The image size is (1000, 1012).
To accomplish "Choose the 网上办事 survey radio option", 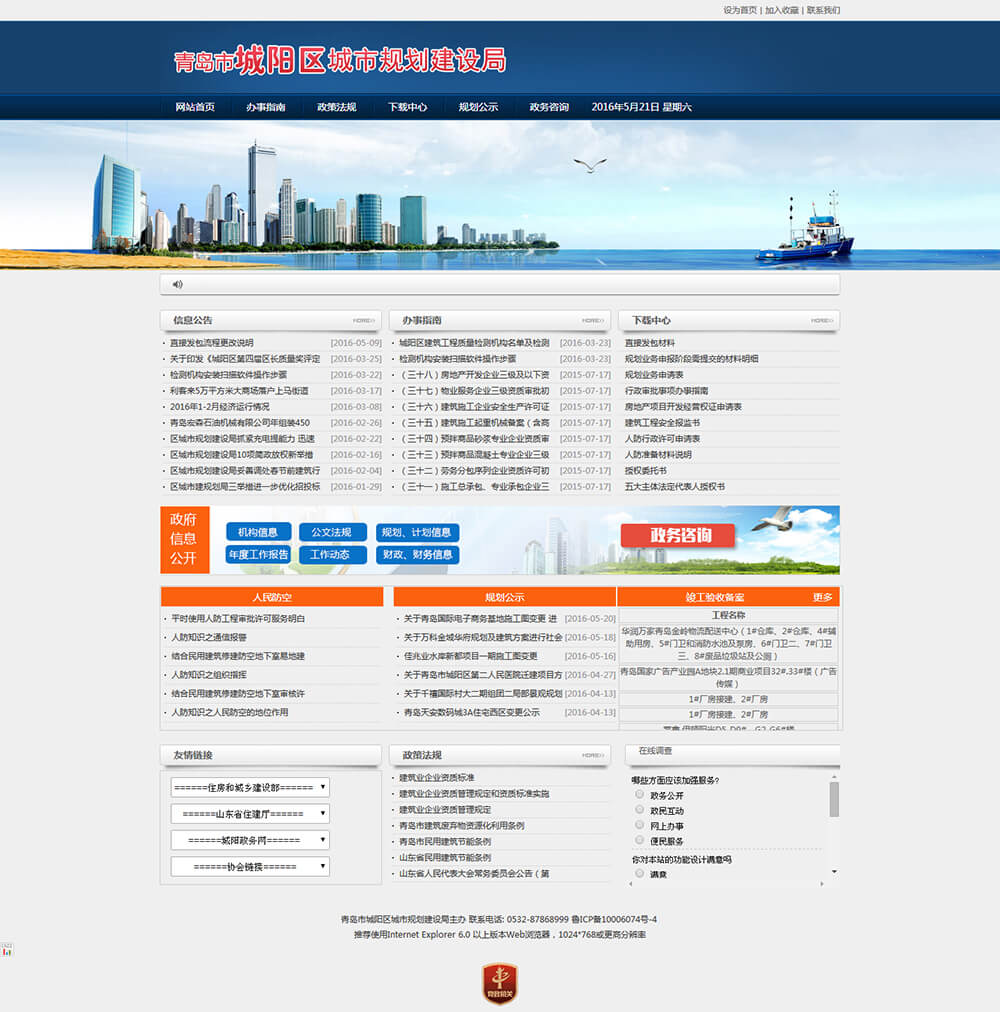I will [640, 825].
